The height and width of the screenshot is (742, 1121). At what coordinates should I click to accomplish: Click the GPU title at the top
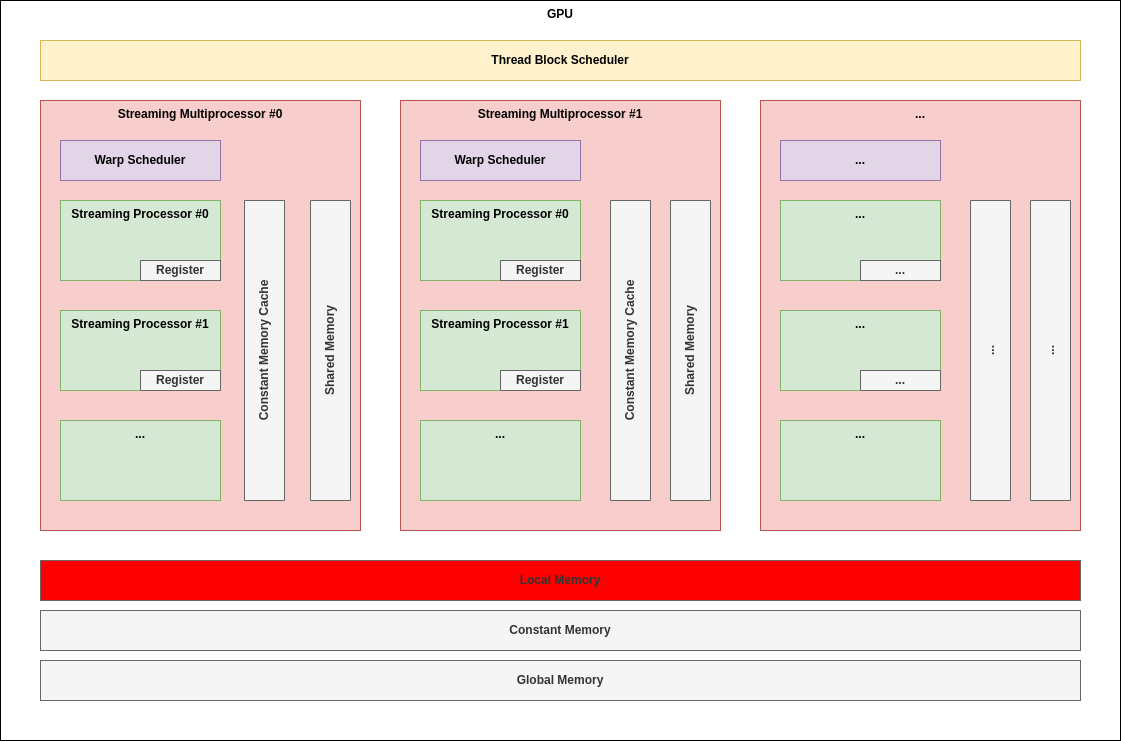(560, 14)
